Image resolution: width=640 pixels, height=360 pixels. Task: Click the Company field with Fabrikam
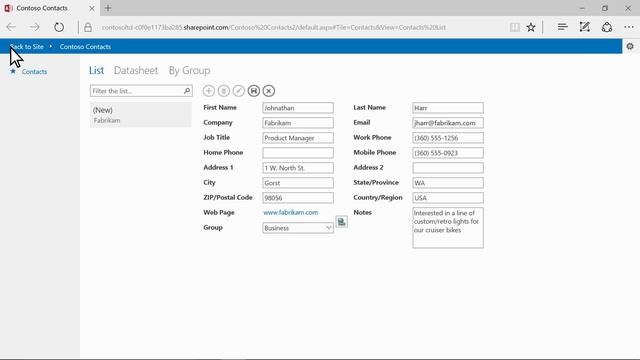point(298,123)
